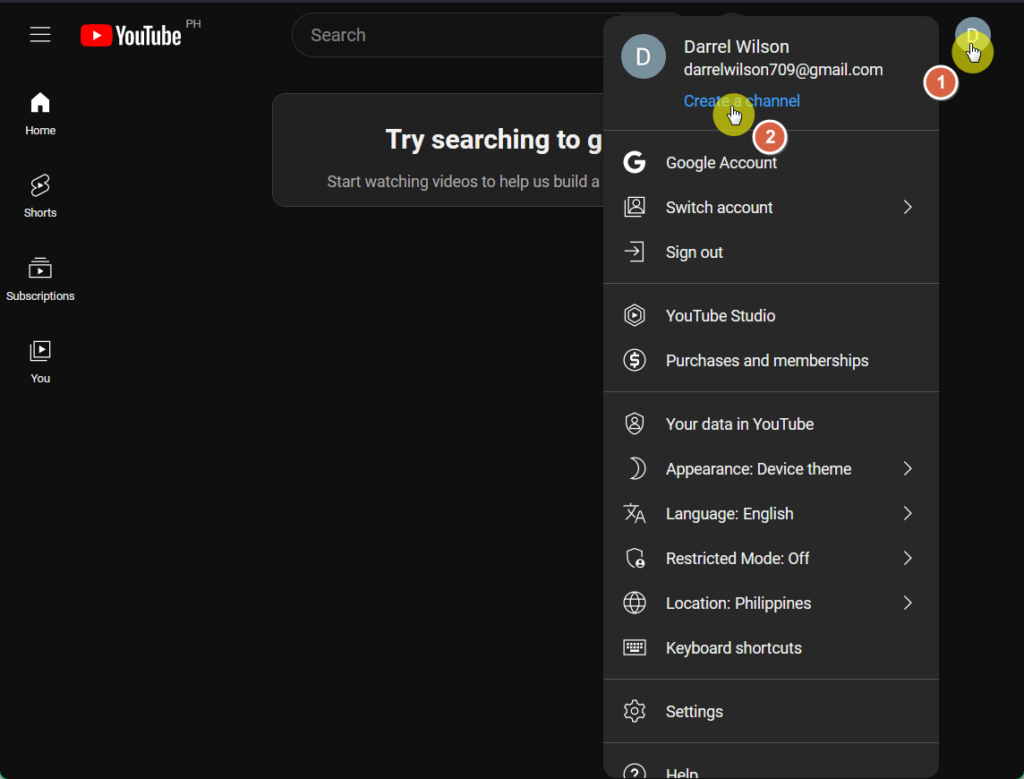Click the Restricted Mode shield icon
Screen dimensions: 1024x779
[x=635, y=558]
